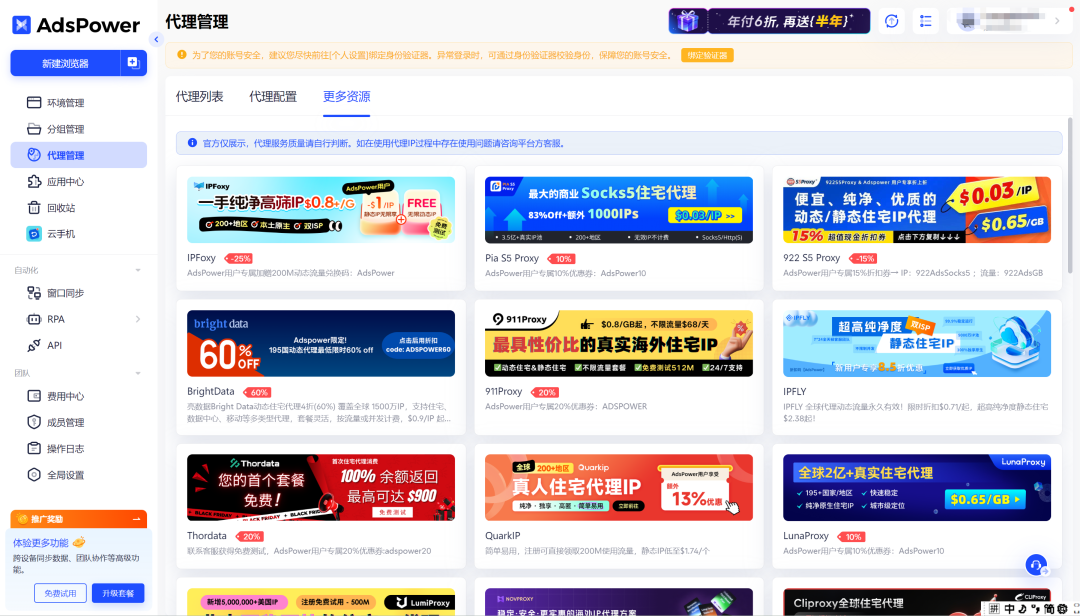Click the 分组管理 folder icon
This screenshot has height=616, width=1080.
(34, 129)
